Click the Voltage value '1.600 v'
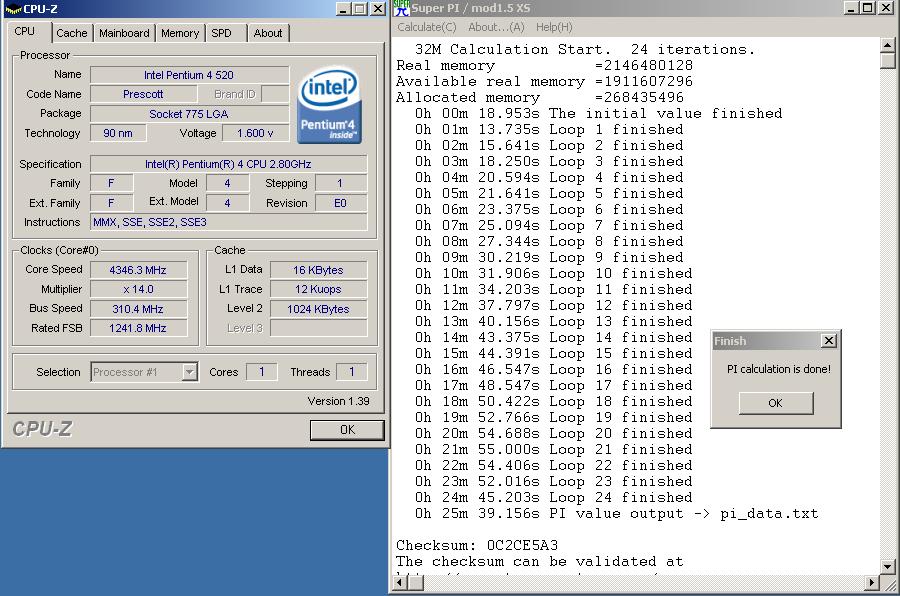The image size is (900, 596). click(255, 133)
